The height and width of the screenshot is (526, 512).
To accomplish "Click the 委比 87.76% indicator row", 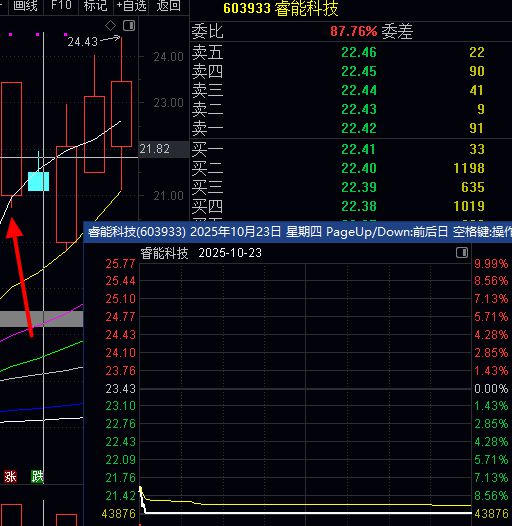I will (x=351, y=32).
